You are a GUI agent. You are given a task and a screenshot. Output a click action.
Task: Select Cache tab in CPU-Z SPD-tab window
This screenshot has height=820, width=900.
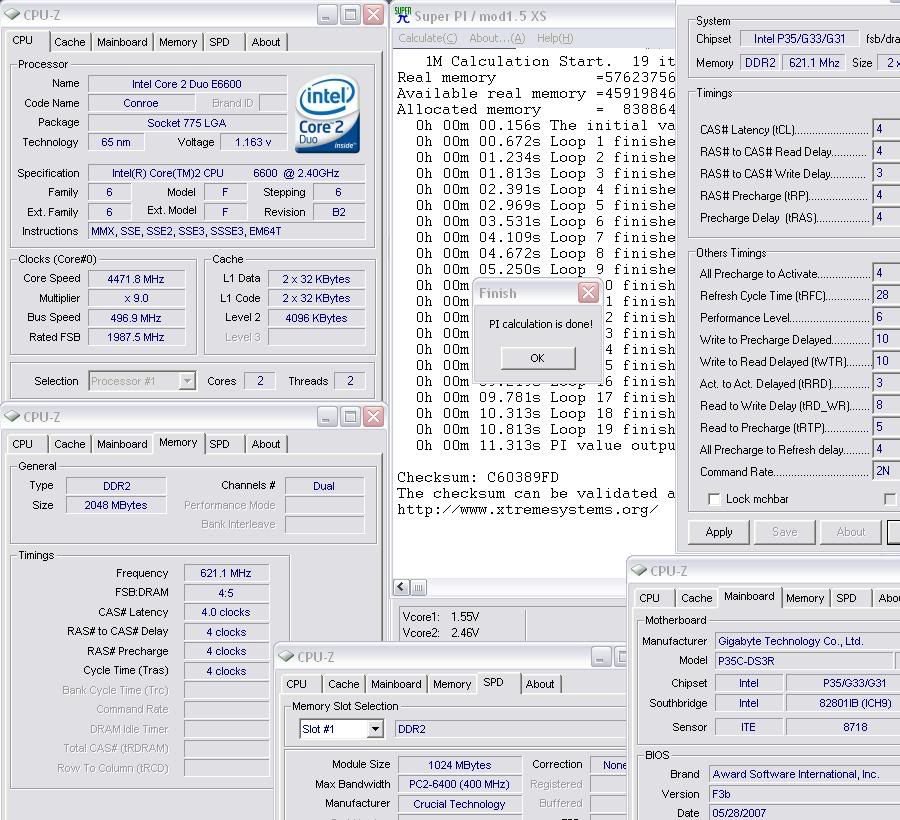343,684
